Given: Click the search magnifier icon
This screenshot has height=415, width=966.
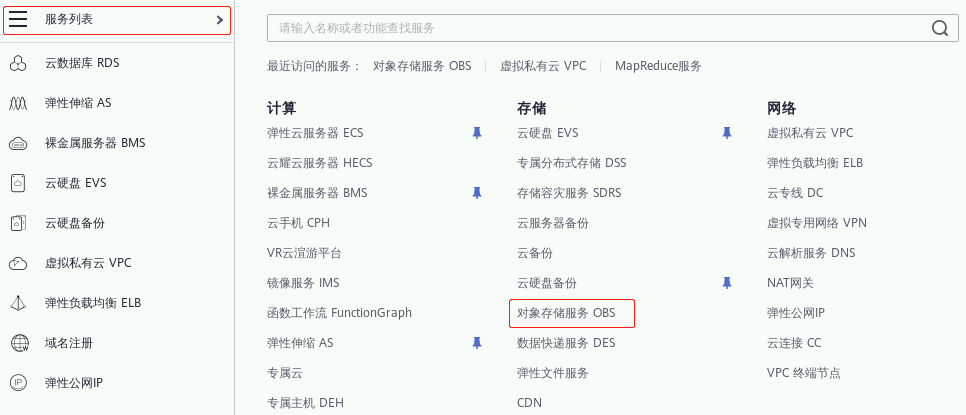Looking at the screenshot, I should pos(939,28).
